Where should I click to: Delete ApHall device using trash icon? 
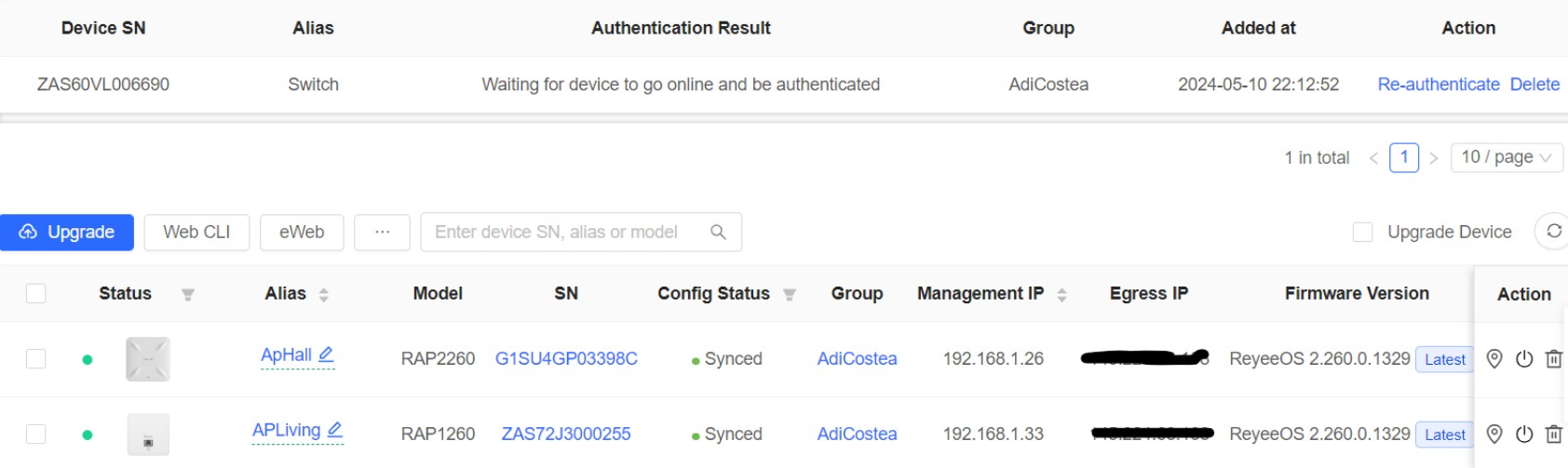pos(1553,359)
